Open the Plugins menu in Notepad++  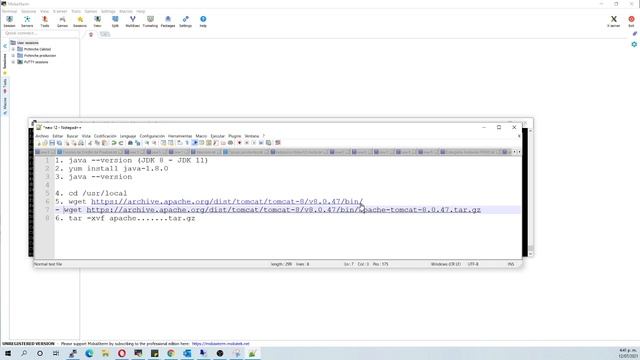234,136
